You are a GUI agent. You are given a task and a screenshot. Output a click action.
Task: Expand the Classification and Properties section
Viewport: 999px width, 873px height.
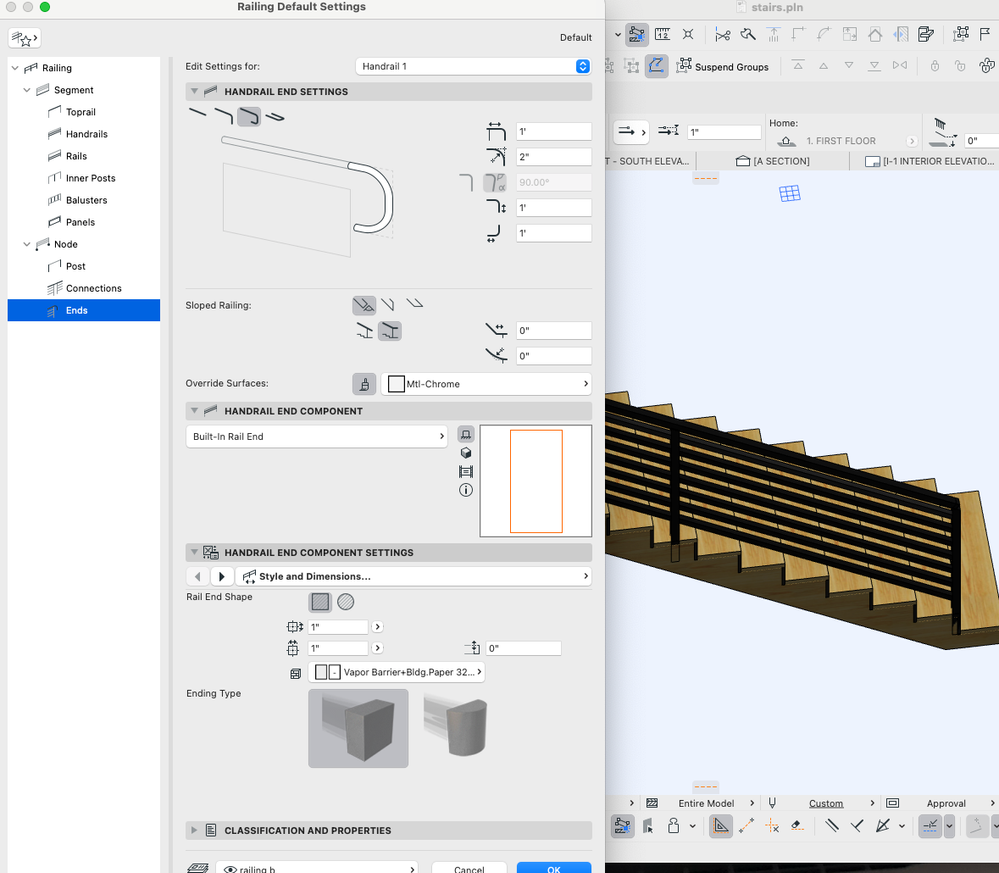(195, 830)
